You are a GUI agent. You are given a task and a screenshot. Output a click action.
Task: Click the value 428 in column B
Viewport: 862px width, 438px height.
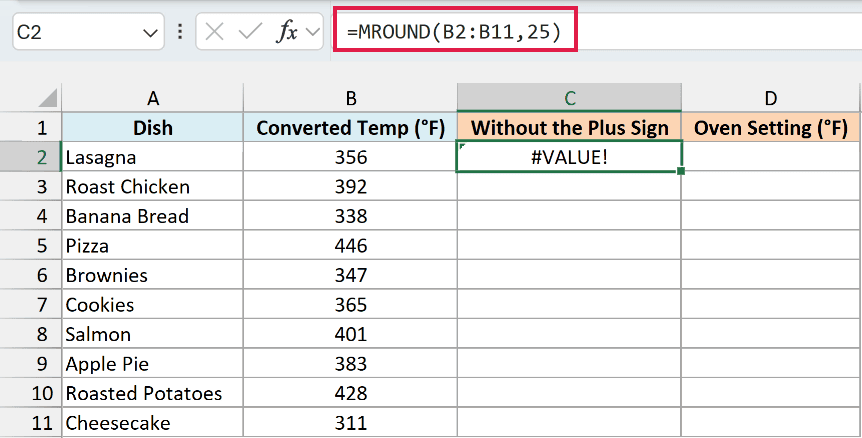click(350, 393)
